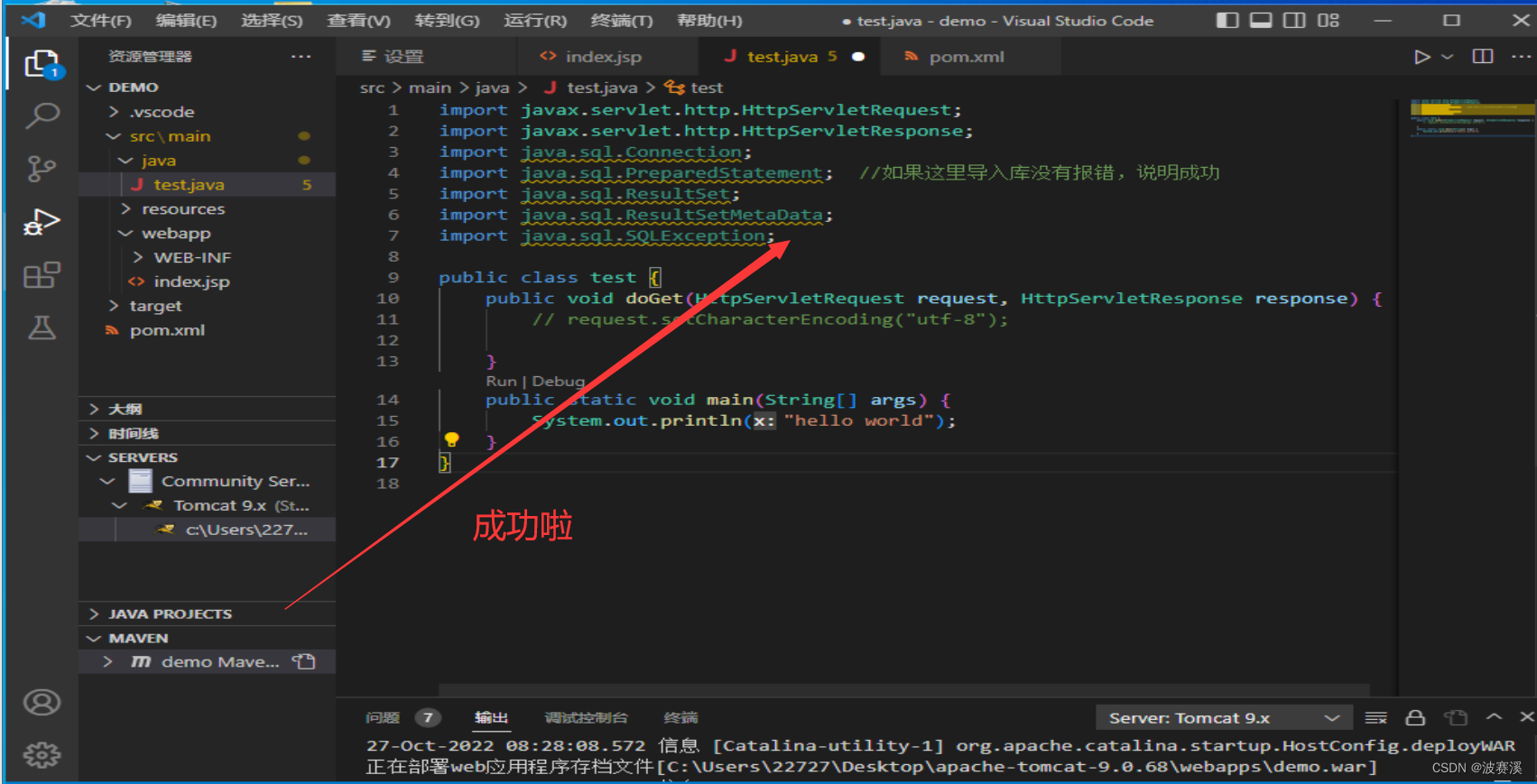
Task: Click the Run Java play button
Action: [1422, 57]
